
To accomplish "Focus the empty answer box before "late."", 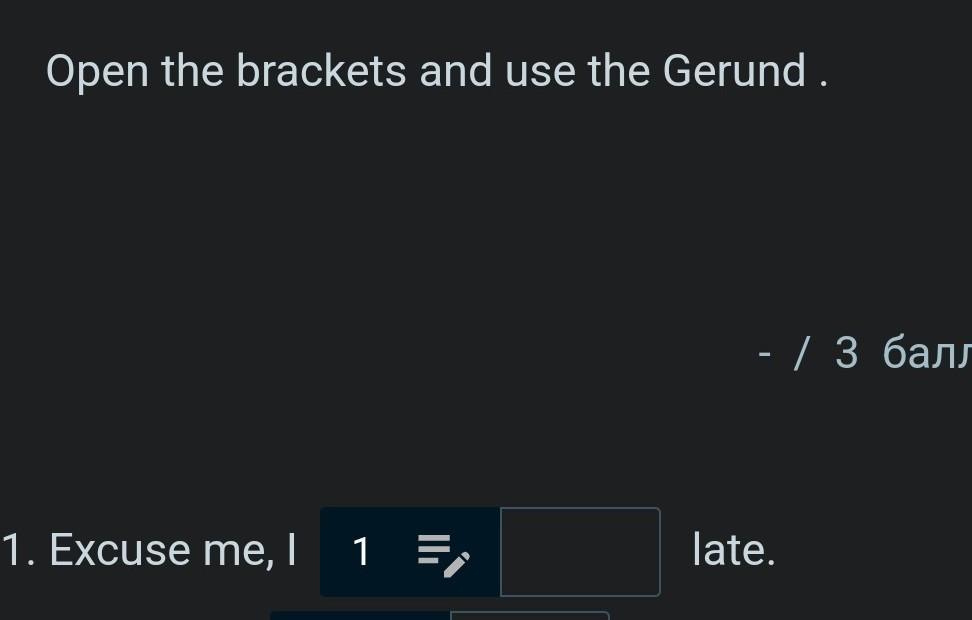I will click(580, 552).
